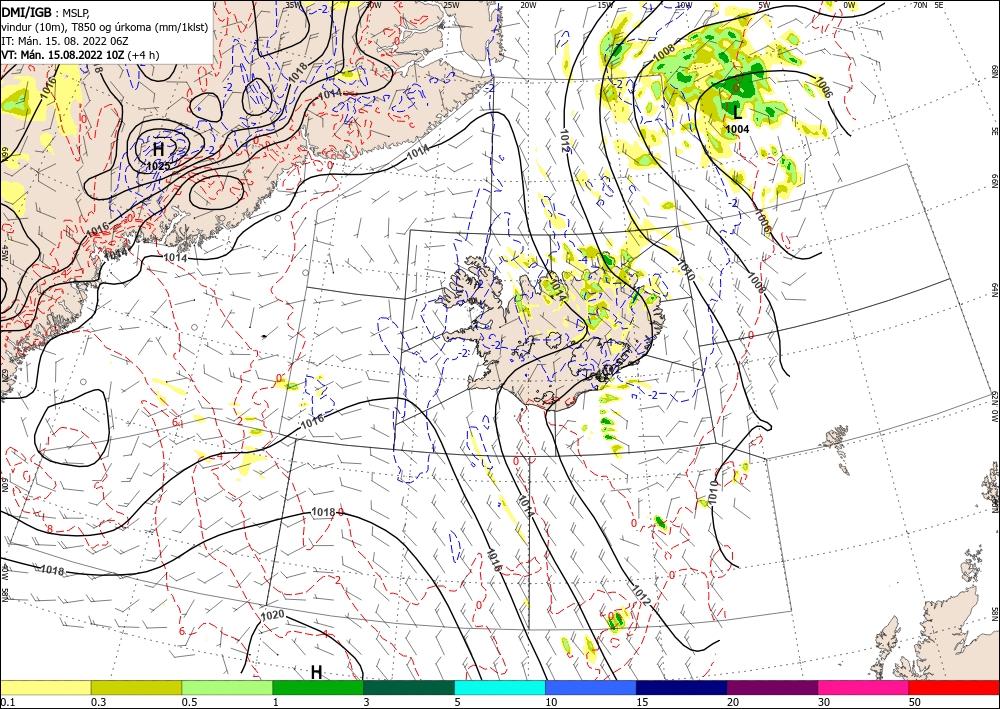Pick the cyan 5–10 mm legend swatch

click(x=500, y=687)
